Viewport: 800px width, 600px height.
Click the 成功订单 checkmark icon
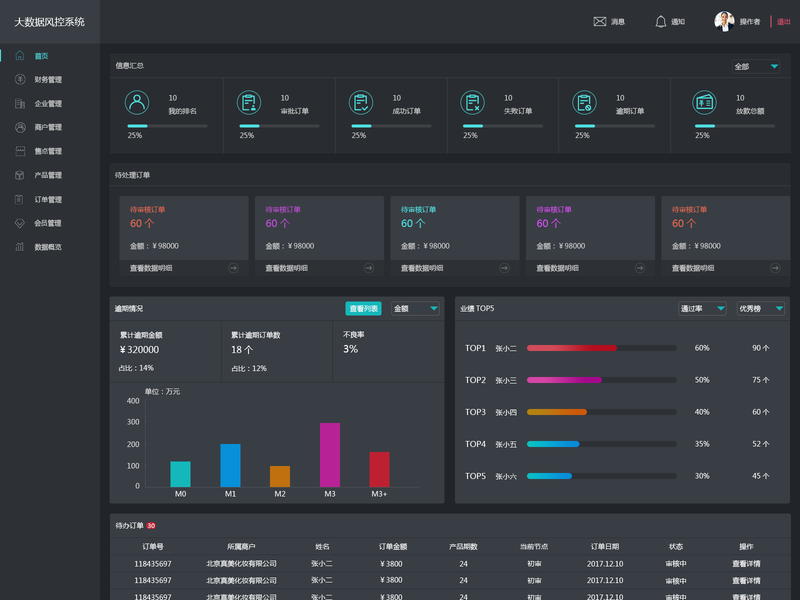pos(361,103)
